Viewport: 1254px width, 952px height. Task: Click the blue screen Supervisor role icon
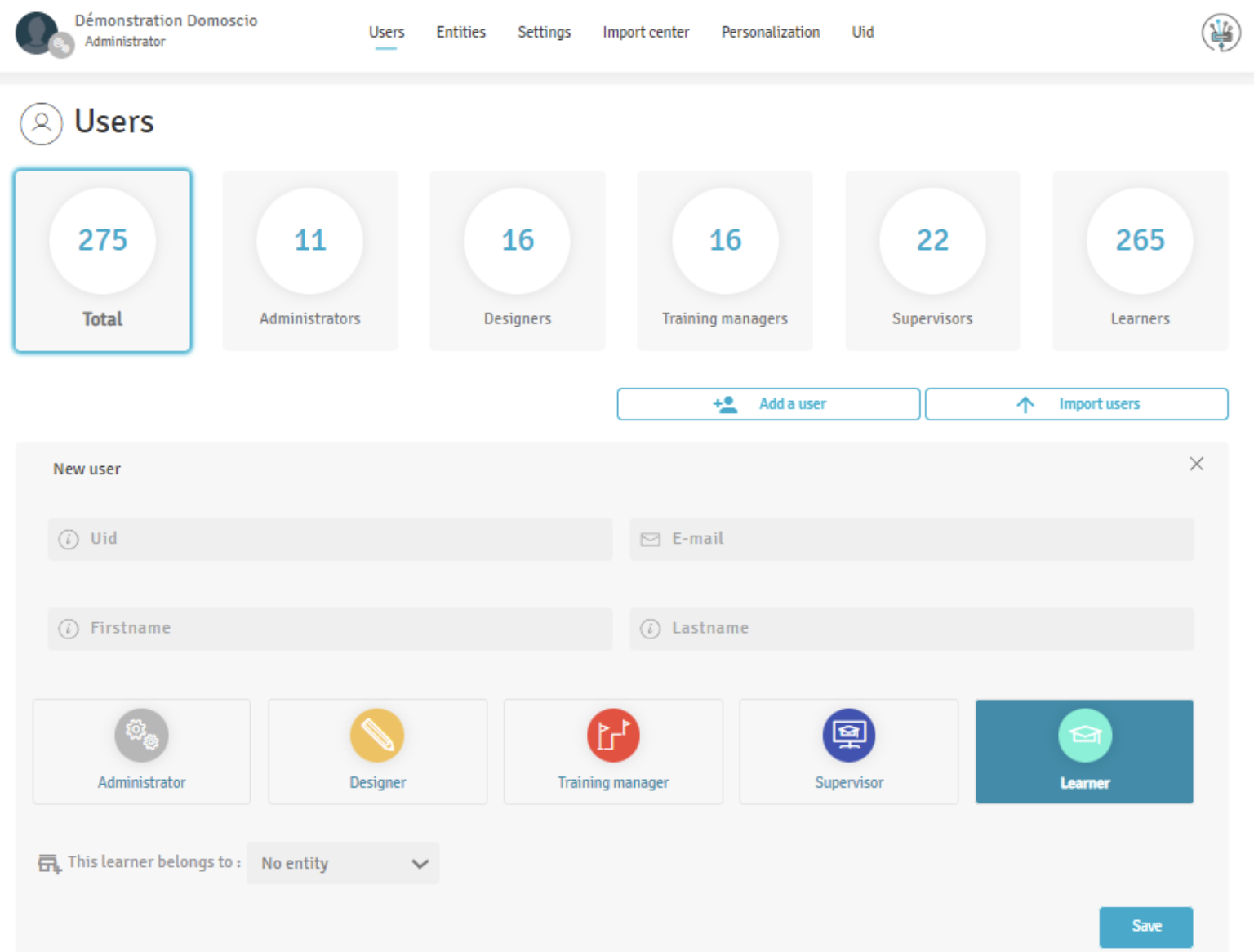pos(849,735)
